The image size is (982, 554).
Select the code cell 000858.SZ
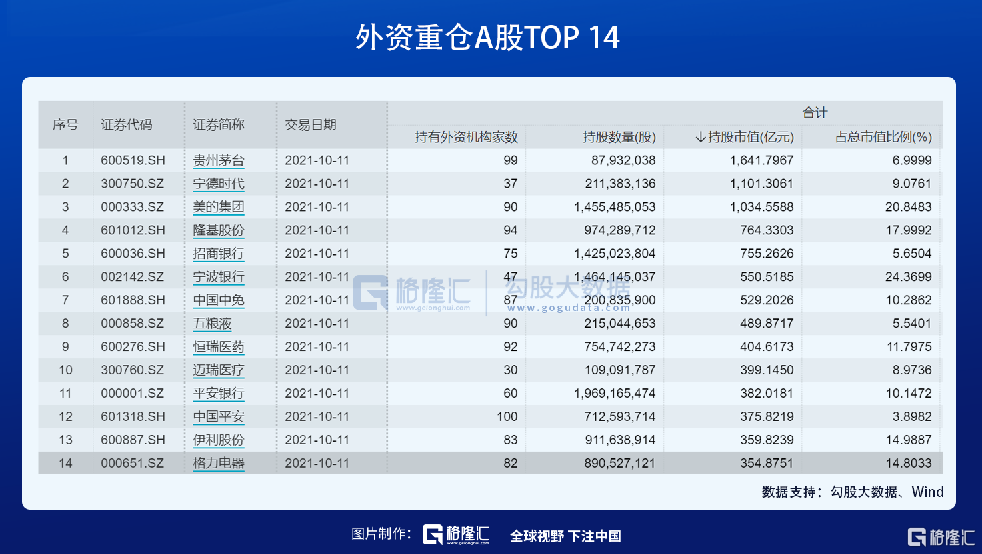click(x=132, y=324)
